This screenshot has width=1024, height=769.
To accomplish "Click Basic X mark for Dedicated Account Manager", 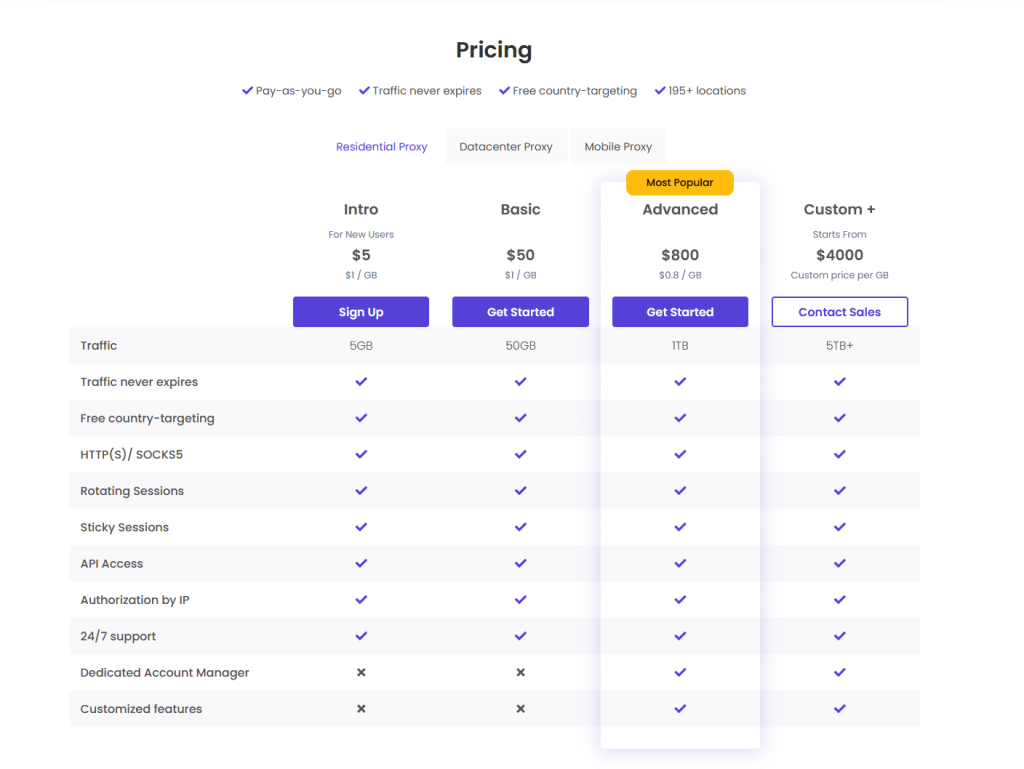I will pyautogui.click(x=520, y=672).
